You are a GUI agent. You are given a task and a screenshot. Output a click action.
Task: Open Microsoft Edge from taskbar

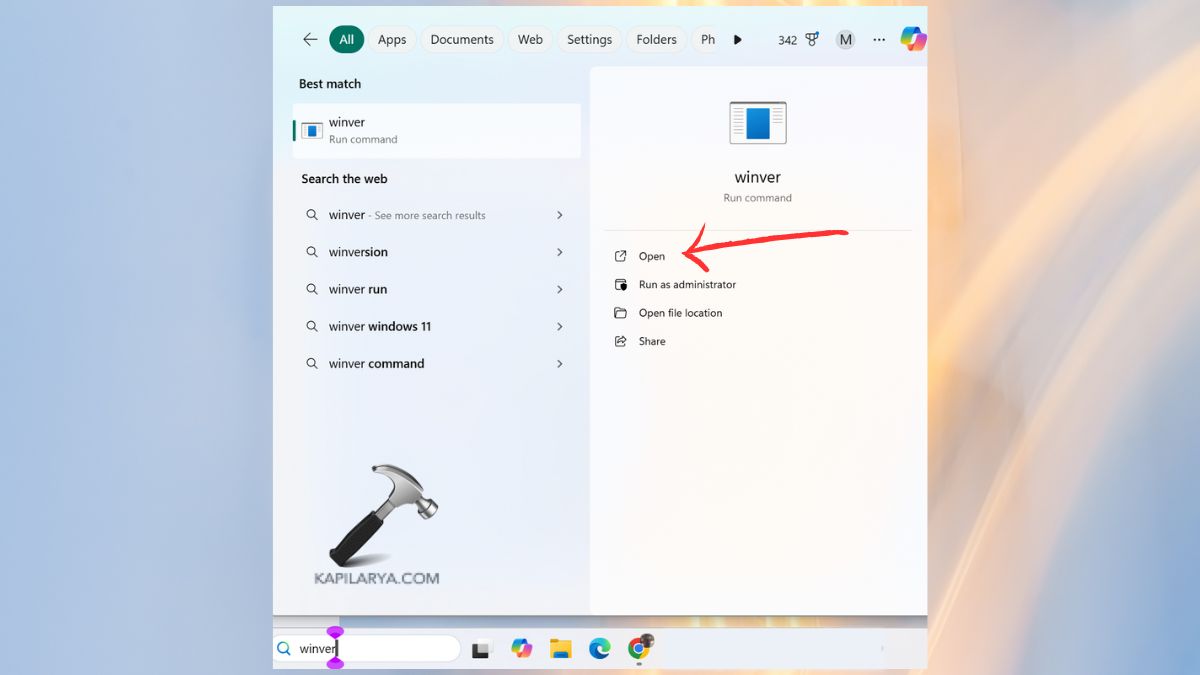[x=599, y=649]
